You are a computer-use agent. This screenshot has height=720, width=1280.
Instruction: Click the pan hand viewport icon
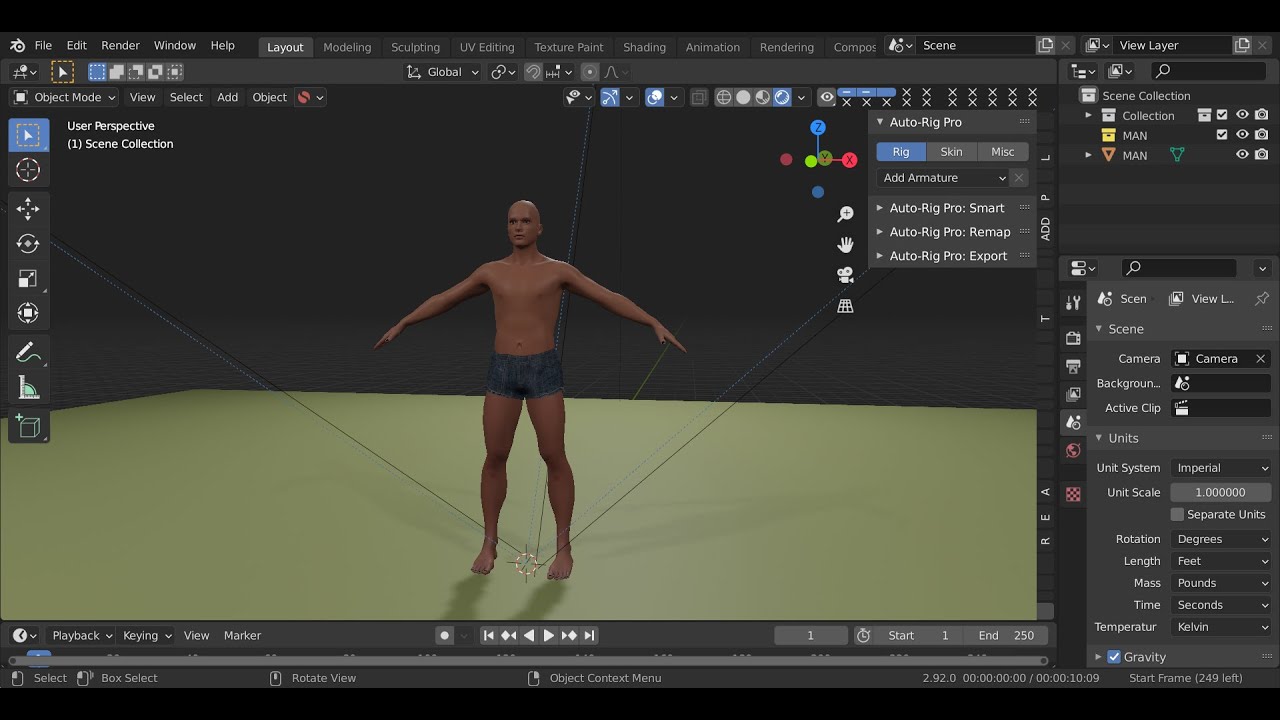tap(845, 244)
